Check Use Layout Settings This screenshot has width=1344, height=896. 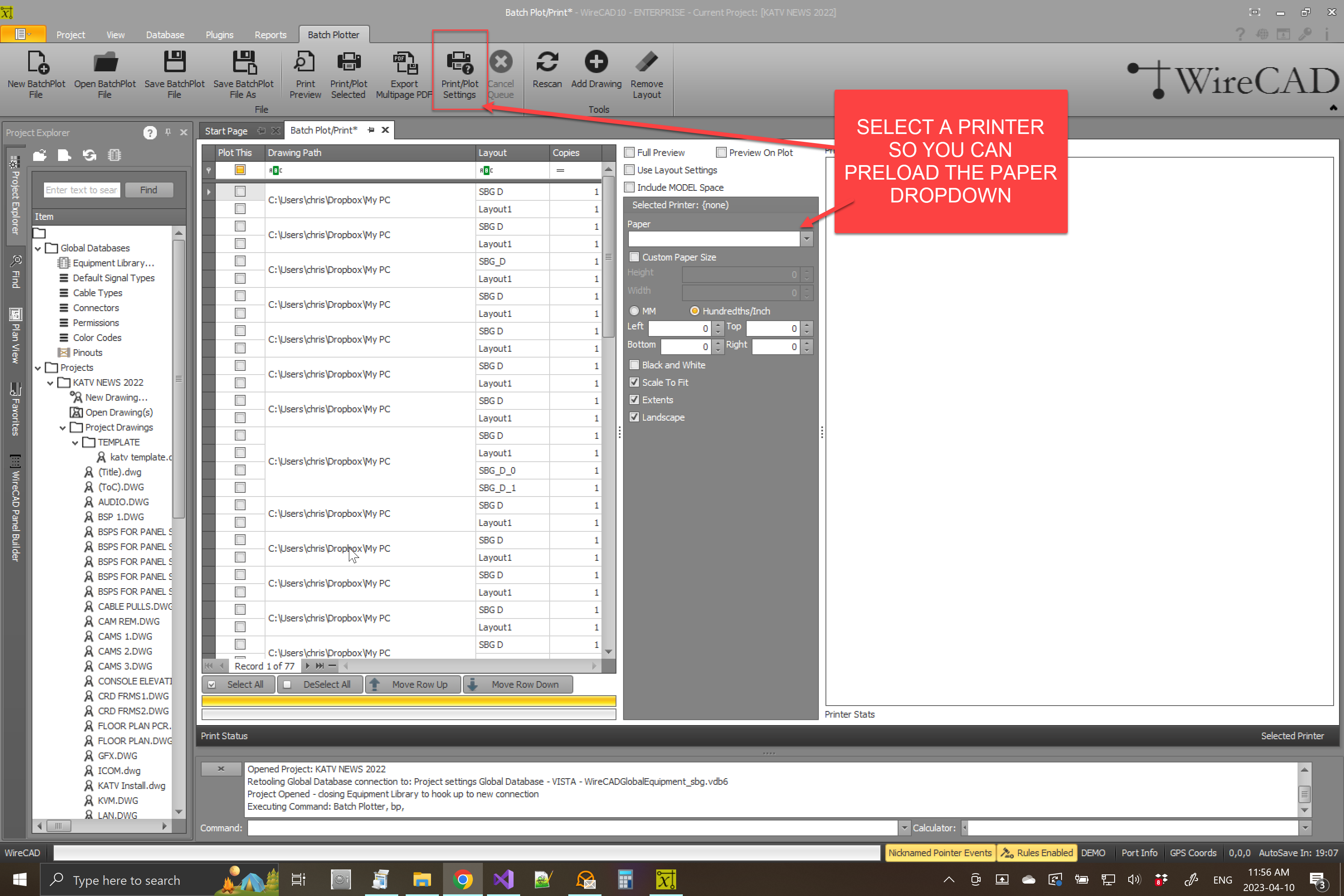(x=629, y=170)
